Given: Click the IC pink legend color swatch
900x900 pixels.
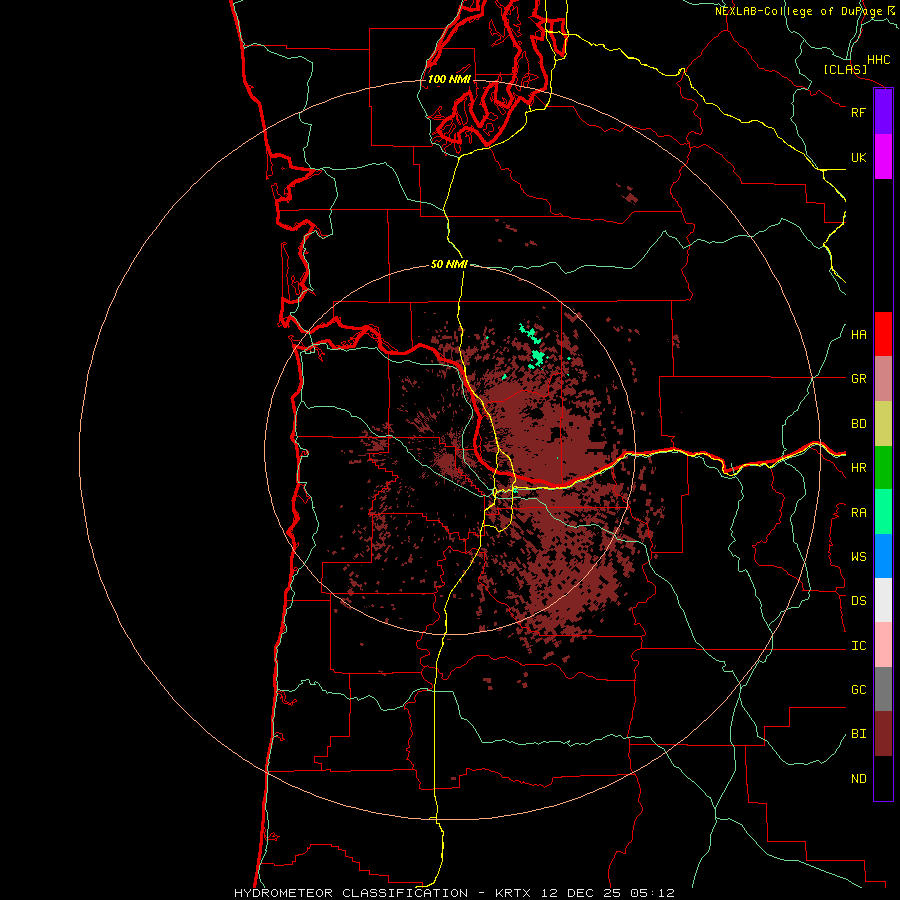Looking at the screenshot, I should click(883, 645).
